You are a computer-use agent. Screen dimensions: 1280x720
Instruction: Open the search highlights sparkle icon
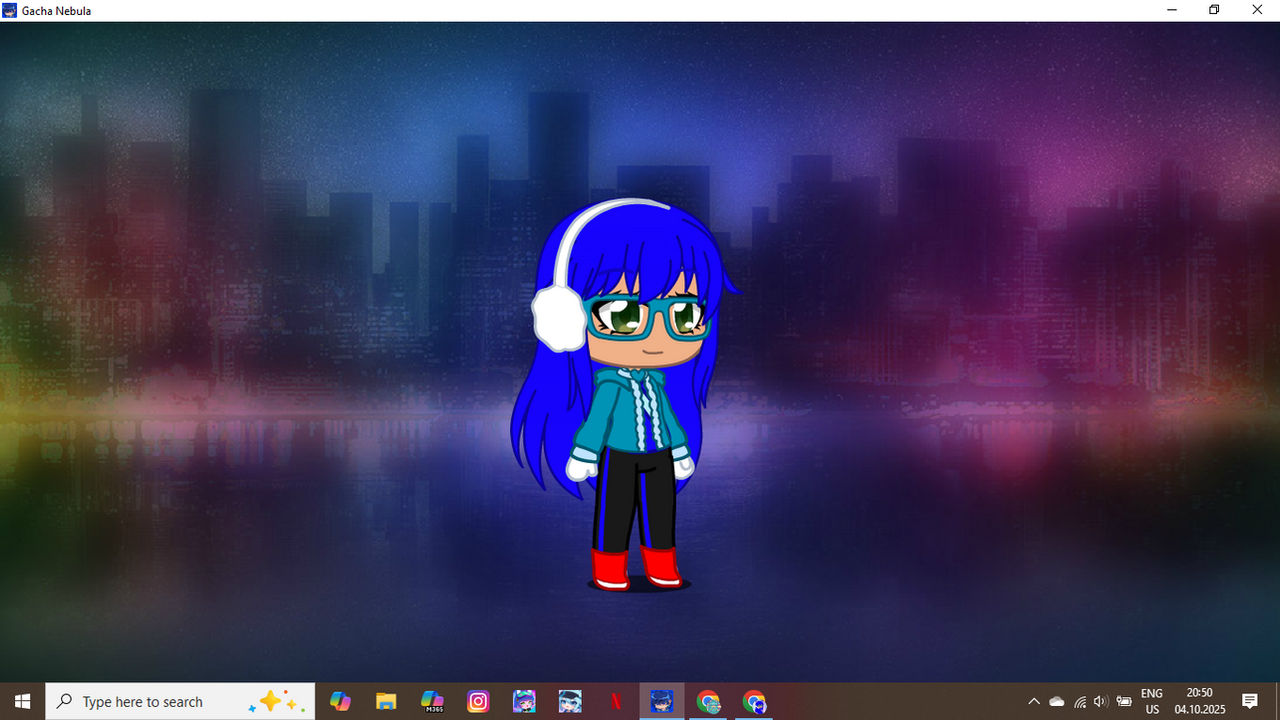click(x=275, y=701)
